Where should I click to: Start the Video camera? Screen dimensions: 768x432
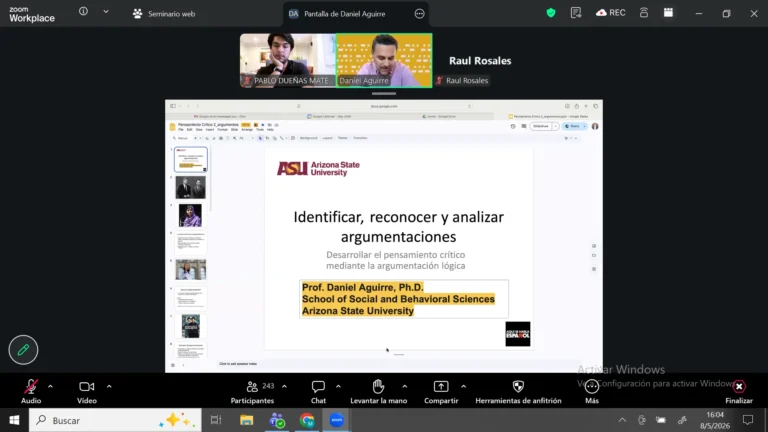tap(87, 391)
